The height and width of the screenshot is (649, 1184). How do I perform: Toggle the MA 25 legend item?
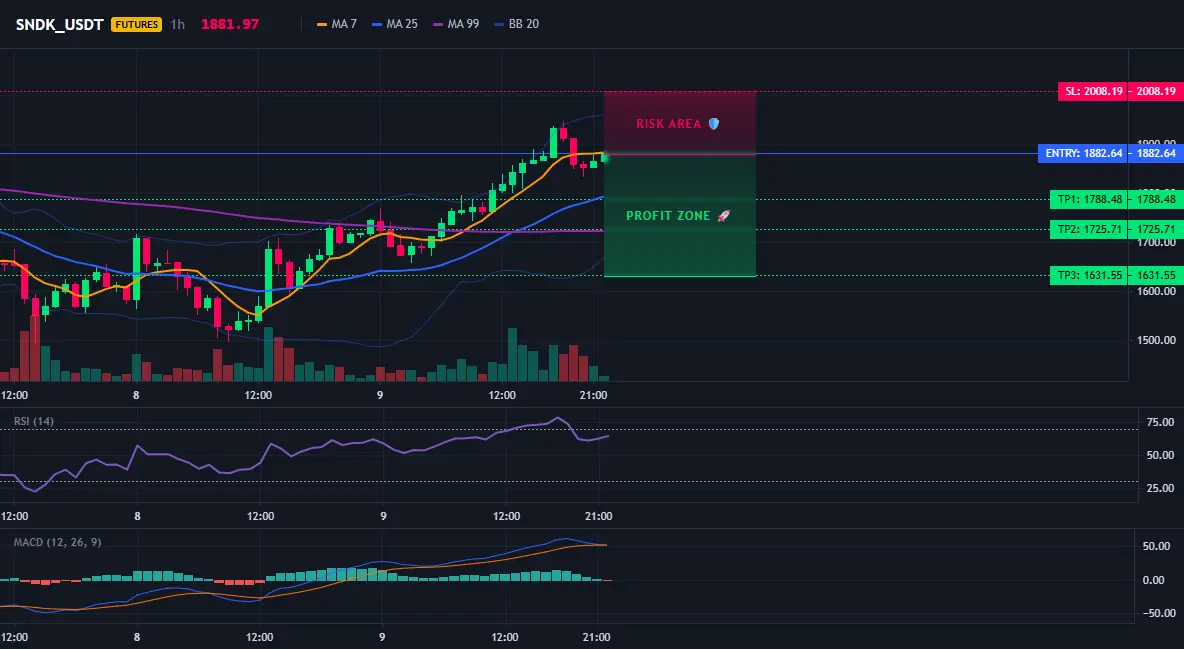[395, 24]
